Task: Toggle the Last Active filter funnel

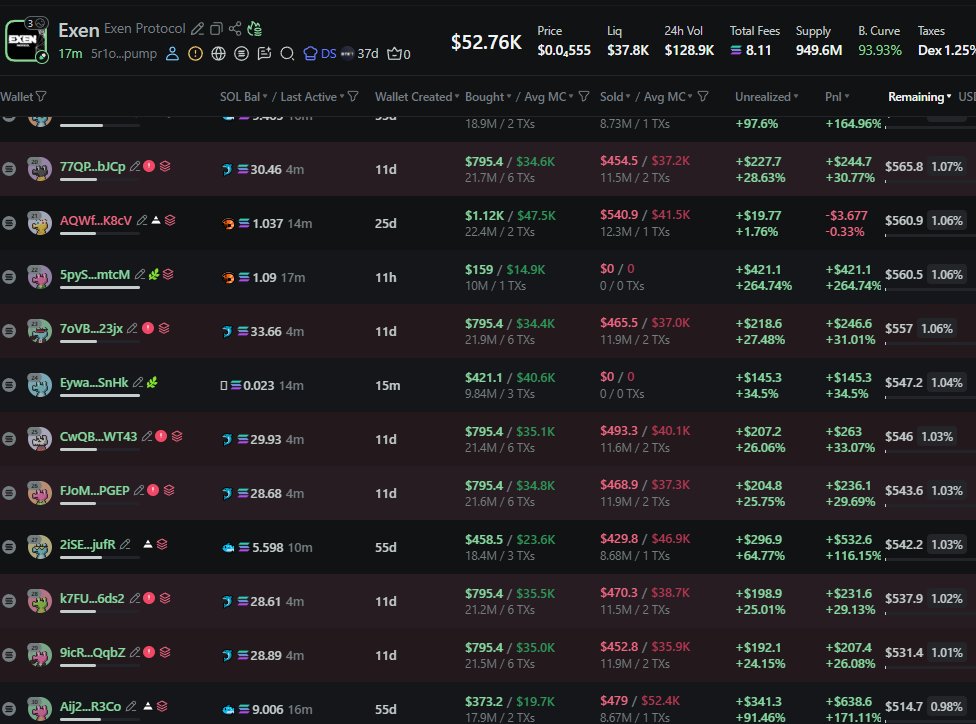Action: 353,97
